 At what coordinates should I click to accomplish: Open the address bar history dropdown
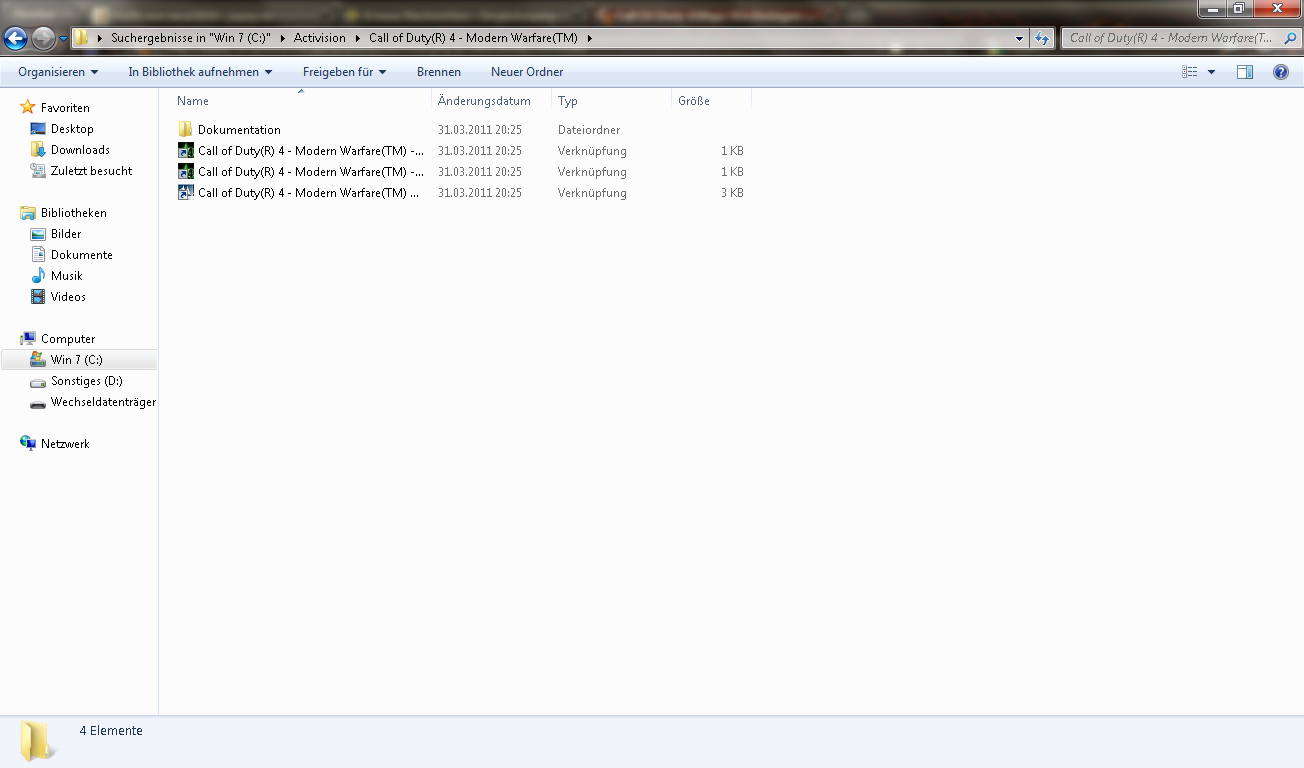1020,38
